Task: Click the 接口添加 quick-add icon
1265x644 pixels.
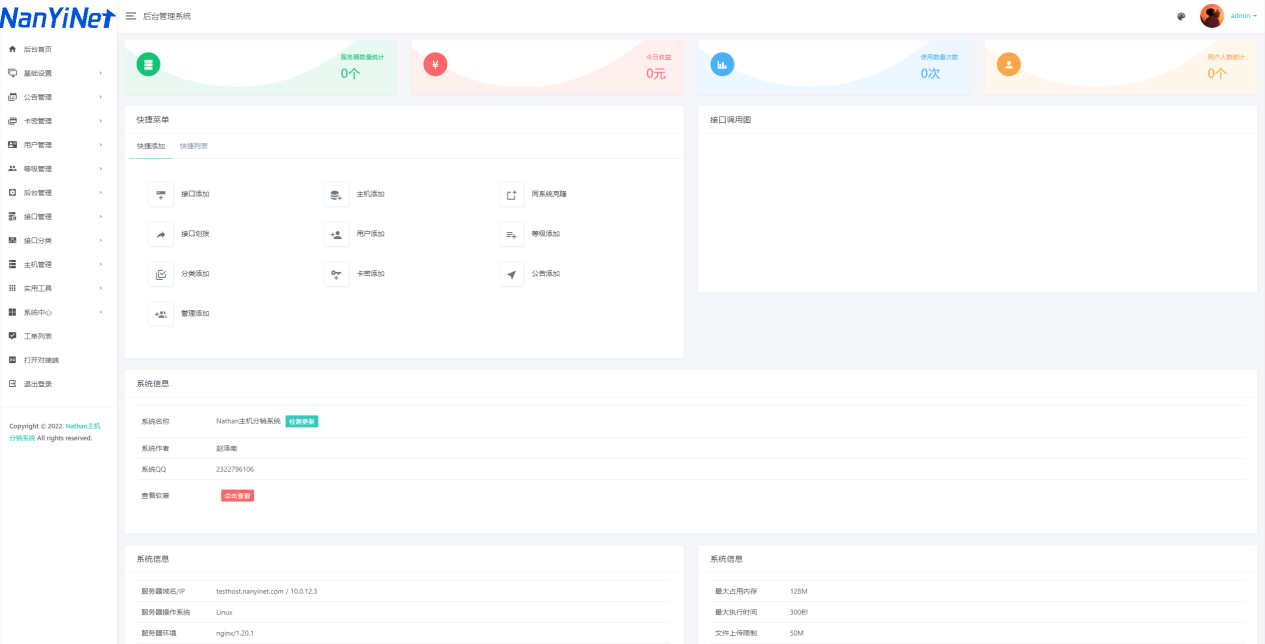Action: [x=161, y=194]
